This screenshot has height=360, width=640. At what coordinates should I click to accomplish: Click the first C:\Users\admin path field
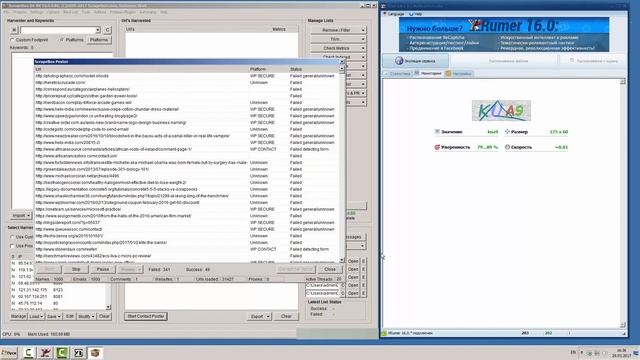(322, 285)
